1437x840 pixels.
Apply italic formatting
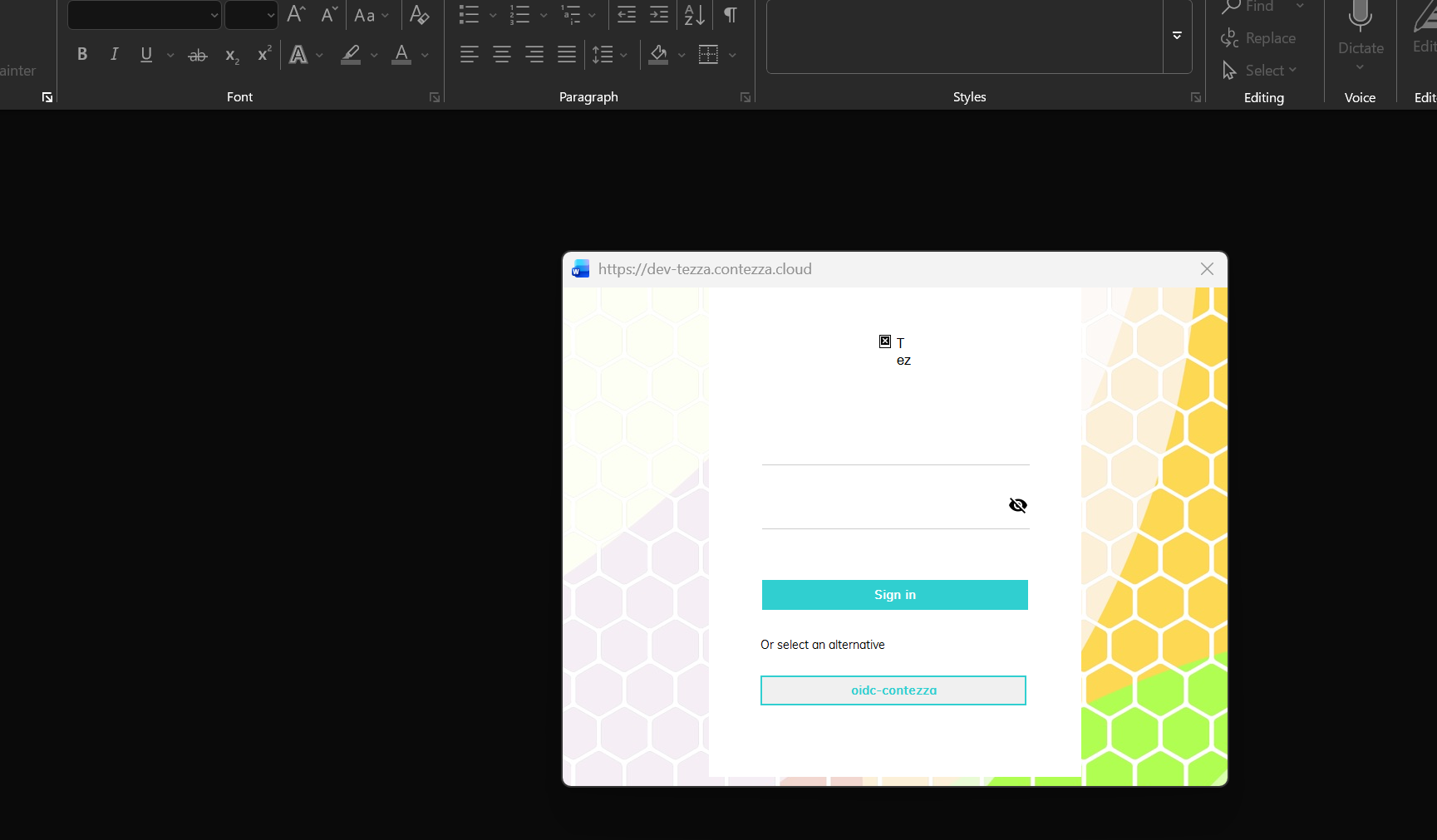point(114,55)
